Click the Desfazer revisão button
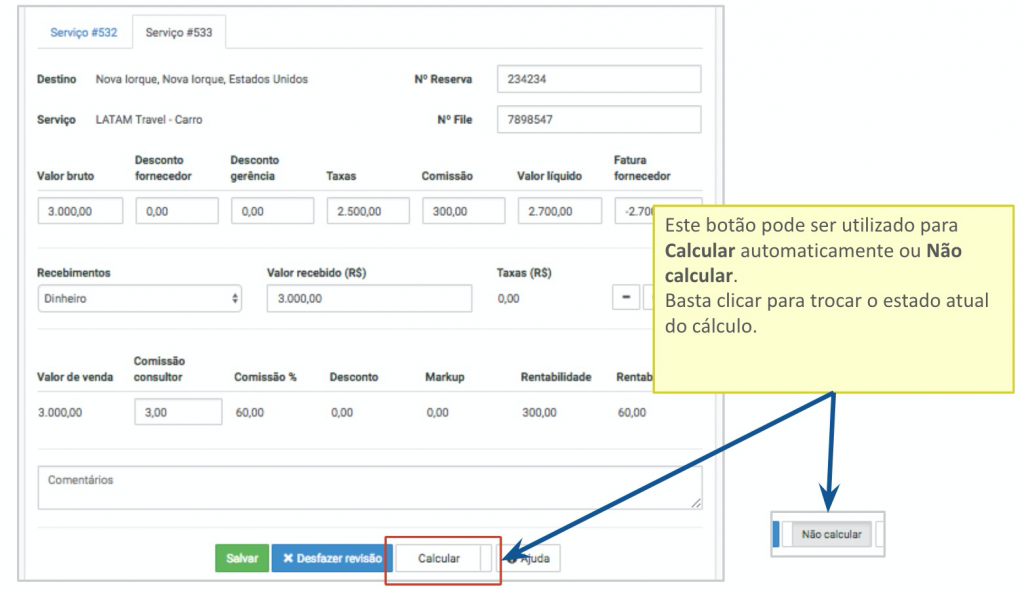 [332, 558]
